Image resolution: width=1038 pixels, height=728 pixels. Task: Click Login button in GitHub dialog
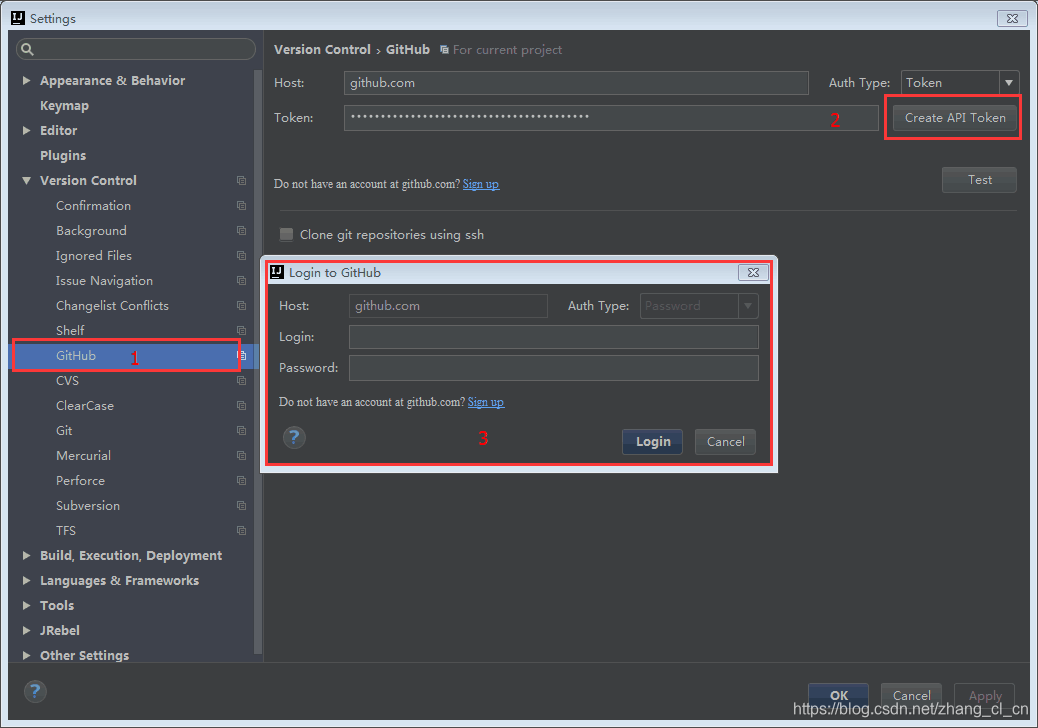point(652,441)
